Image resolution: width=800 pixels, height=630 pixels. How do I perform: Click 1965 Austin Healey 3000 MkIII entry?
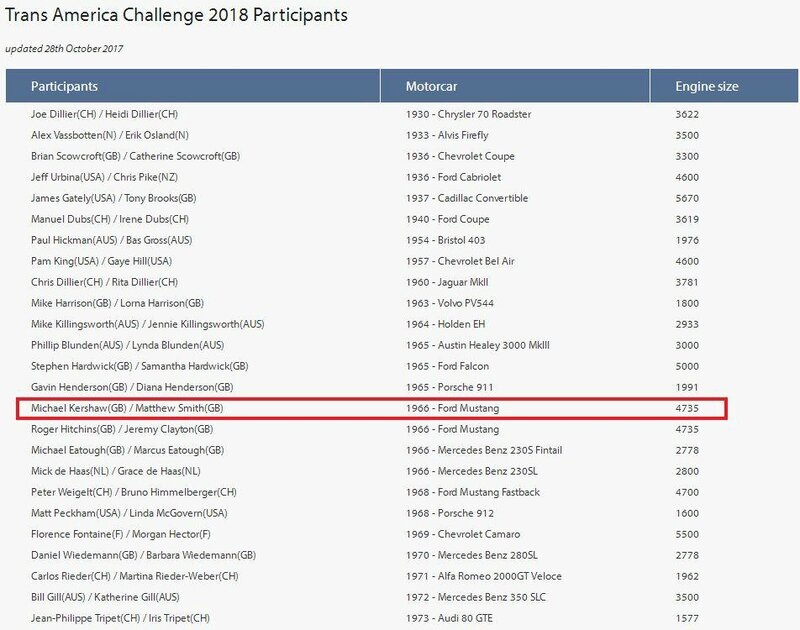pos(478,345)
